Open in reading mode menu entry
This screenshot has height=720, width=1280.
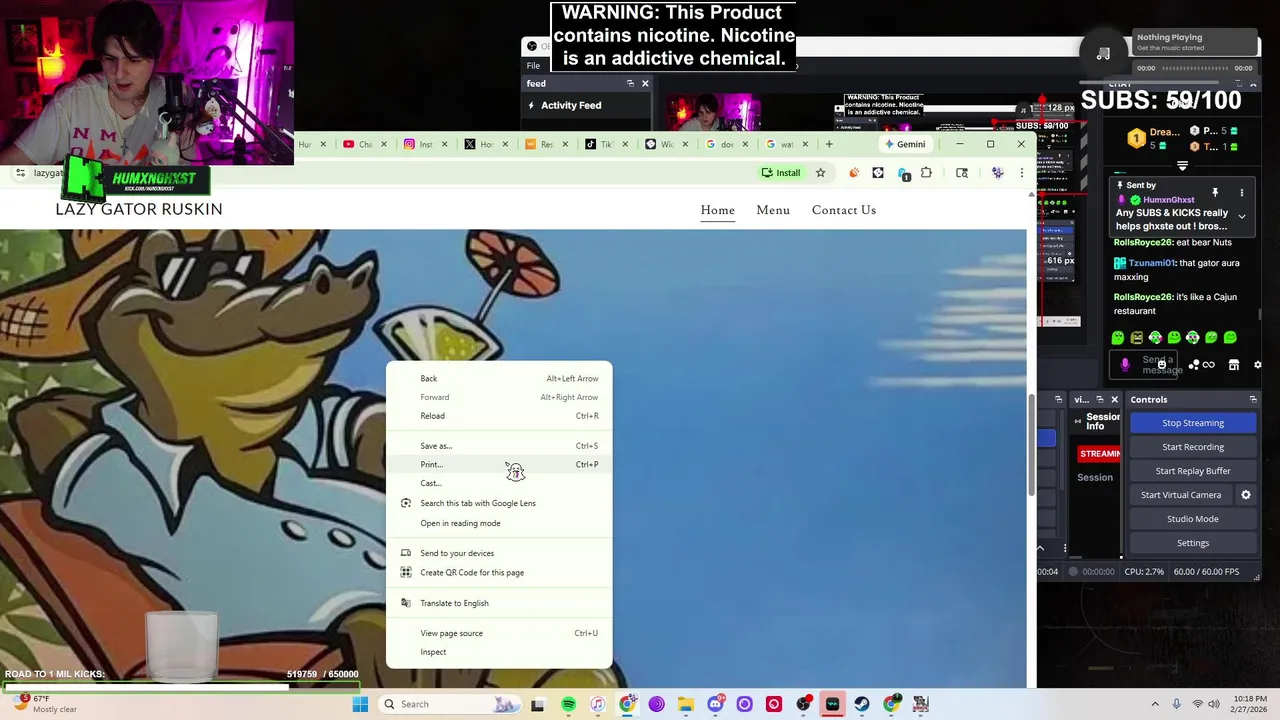(499, 523)
